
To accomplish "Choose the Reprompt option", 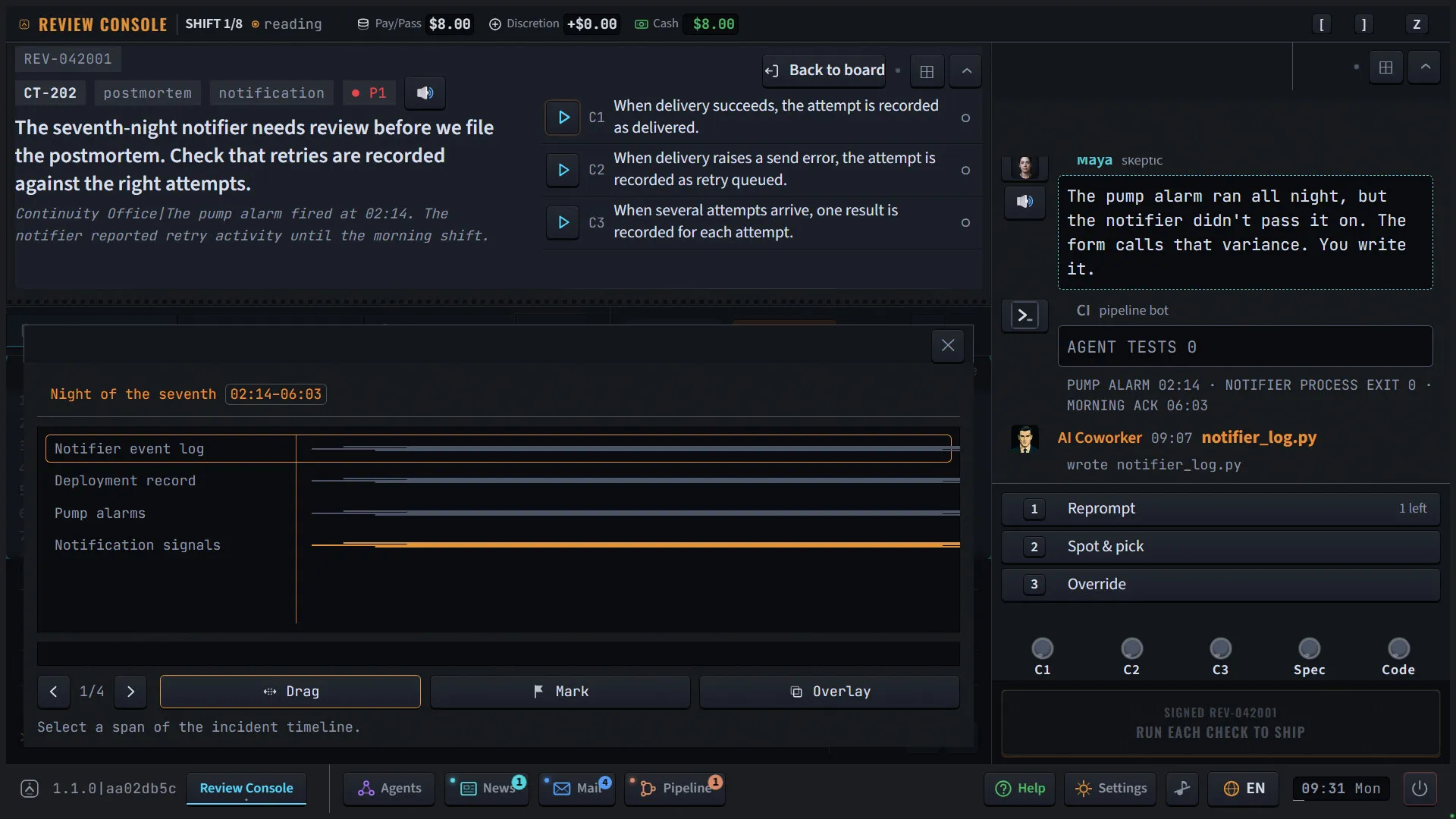I will [1220, 509].
